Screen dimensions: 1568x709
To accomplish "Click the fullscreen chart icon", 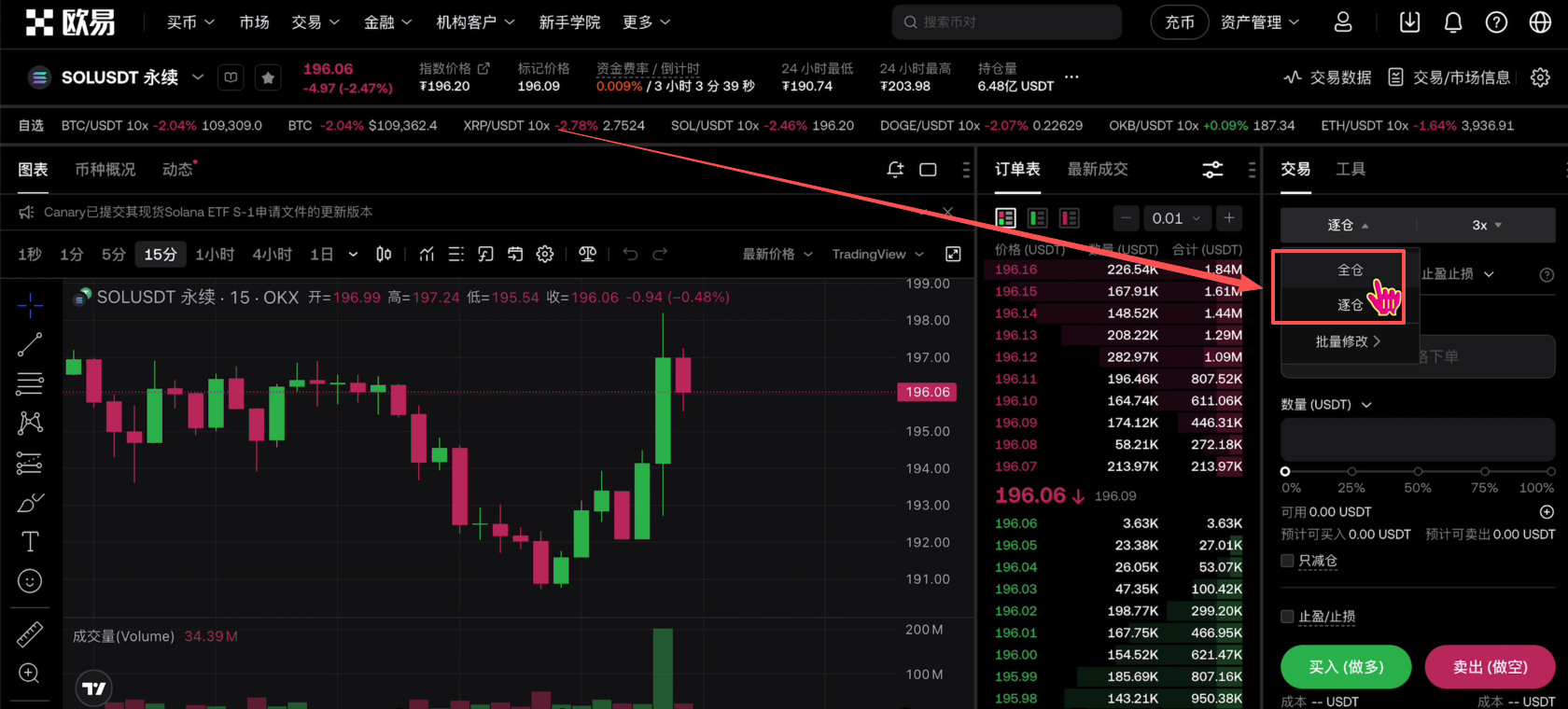I will (953, 254).
